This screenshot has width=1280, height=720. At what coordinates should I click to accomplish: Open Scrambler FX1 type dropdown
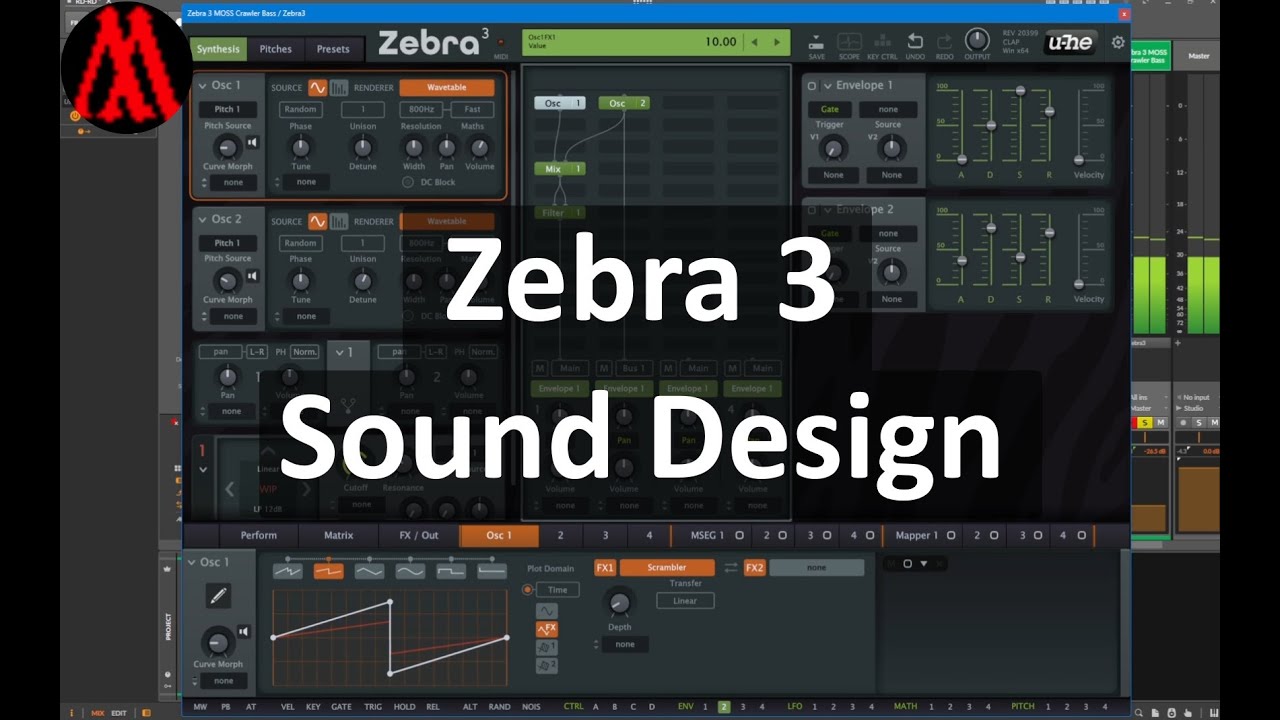point(667,567)
